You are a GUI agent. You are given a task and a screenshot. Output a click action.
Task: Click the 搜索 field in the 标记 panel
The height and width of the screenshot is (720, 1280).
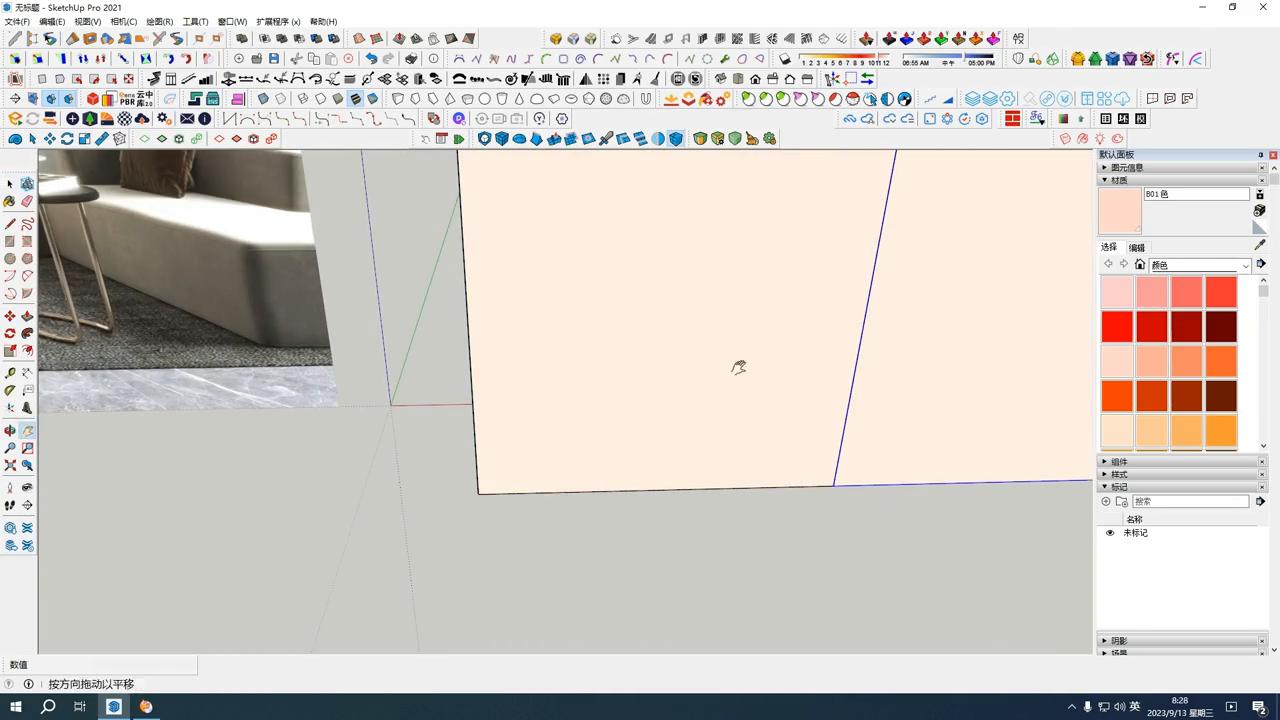pos(1190,500)
